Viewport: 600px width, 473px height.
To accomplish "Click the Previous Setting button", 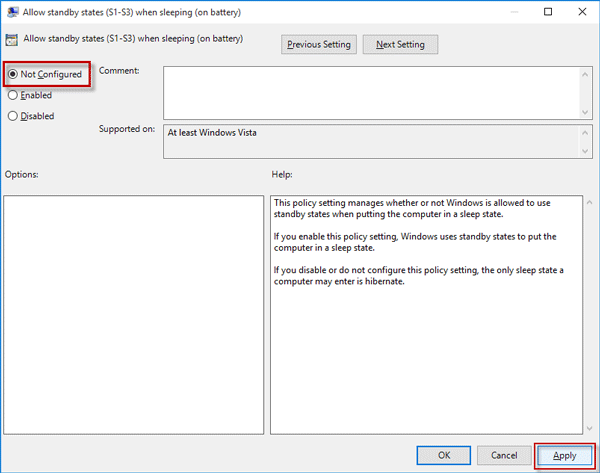I will coord(319,44).
